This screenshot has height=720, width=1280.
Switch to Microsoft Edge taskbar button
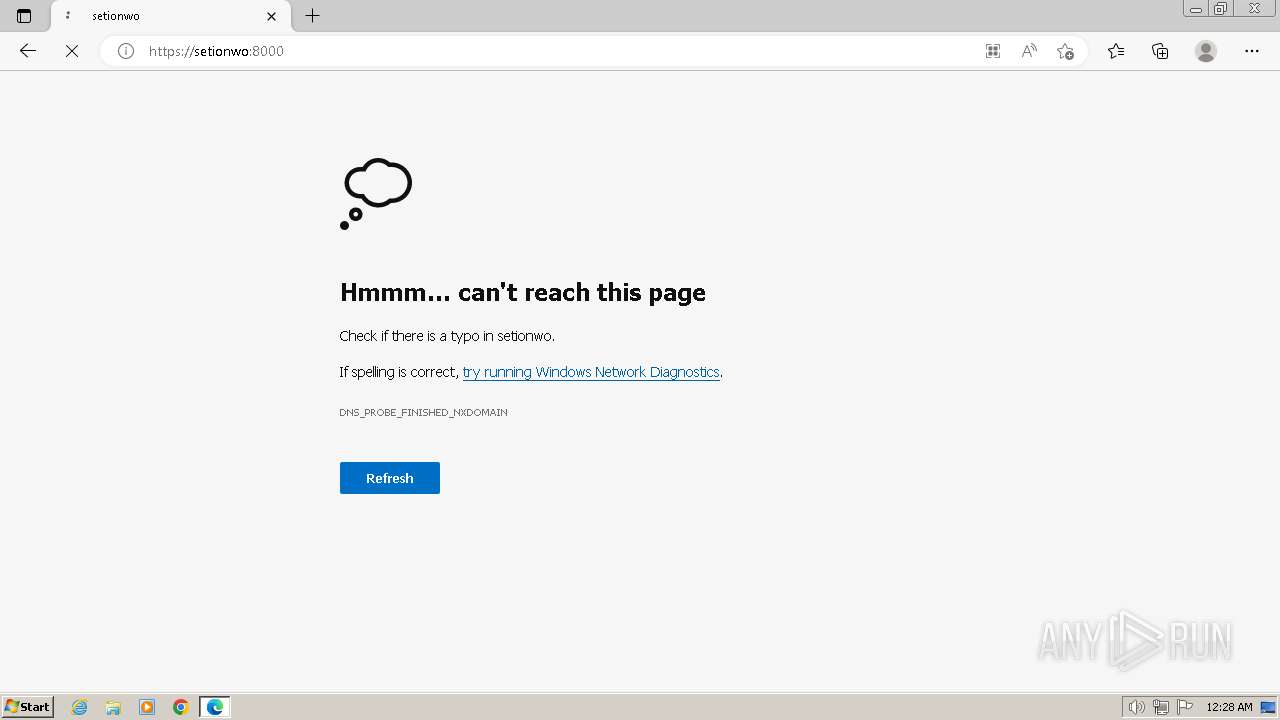(215, 707)
